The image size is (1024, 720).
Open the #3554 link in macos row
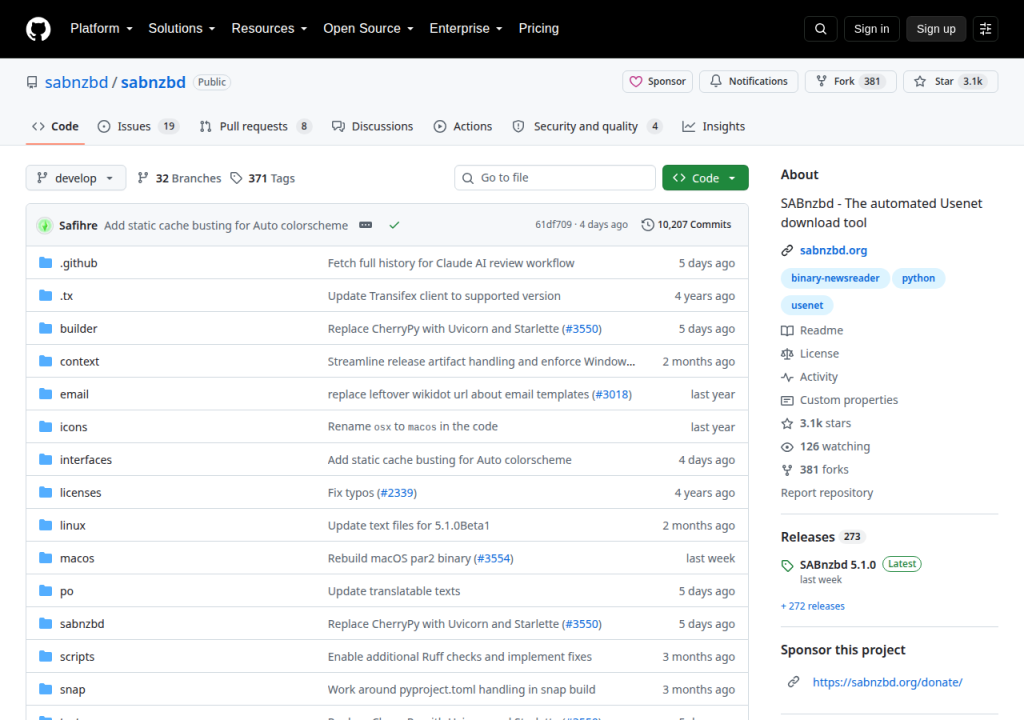click(494, 559)
